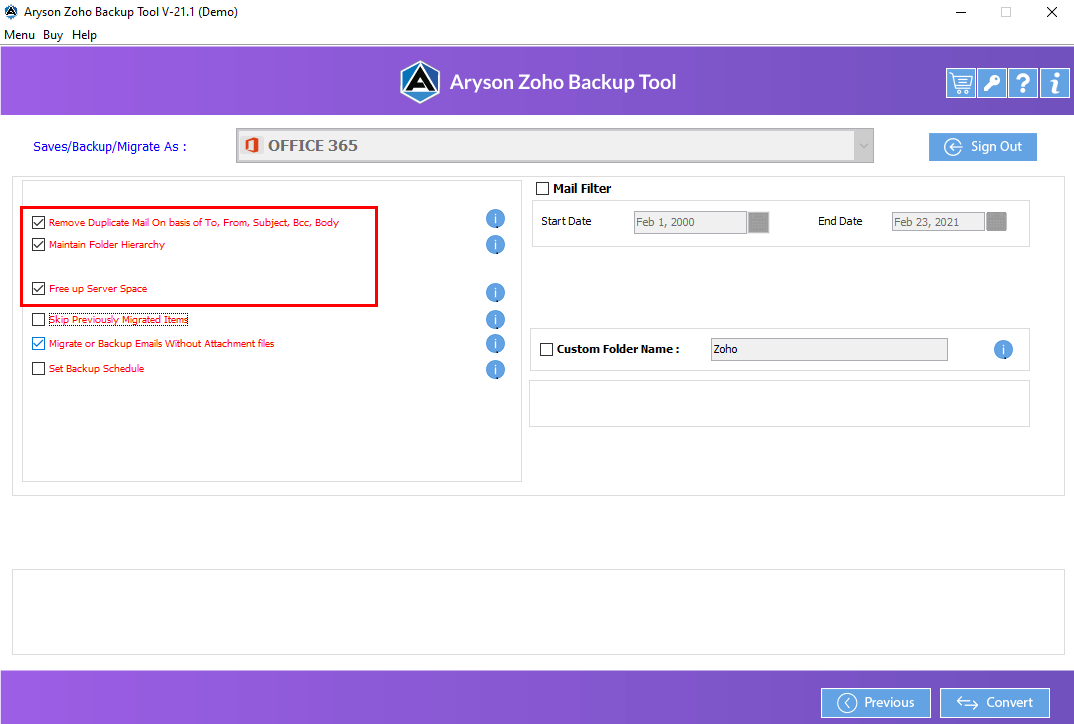1074x724 pixels.
Task: Minimize the Aryson Zoho Backup Tool window
Action: click(961, 12)
